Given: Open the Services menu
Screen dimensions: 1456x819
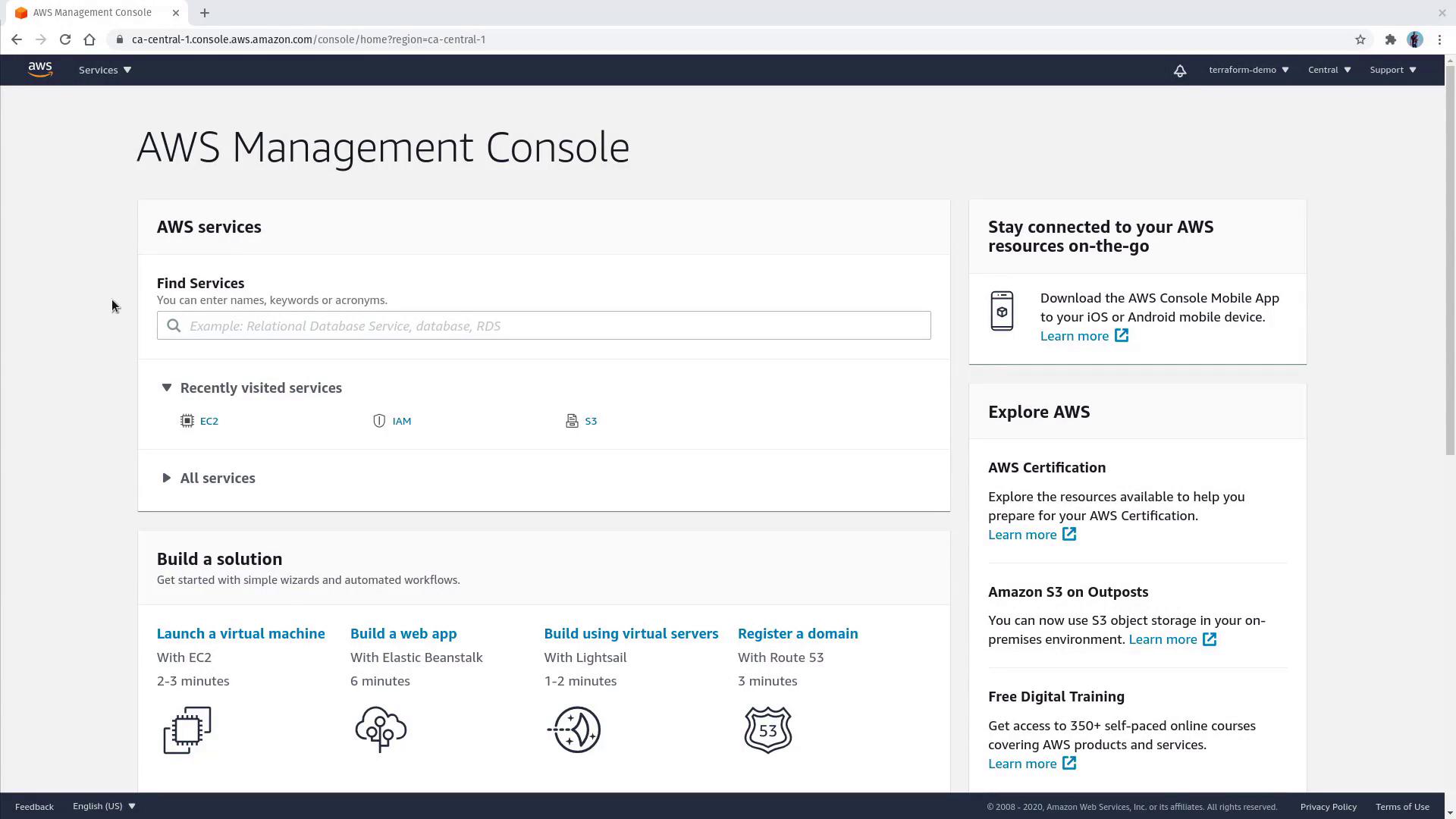Looking at the screenshot, I should coord(105,70).
